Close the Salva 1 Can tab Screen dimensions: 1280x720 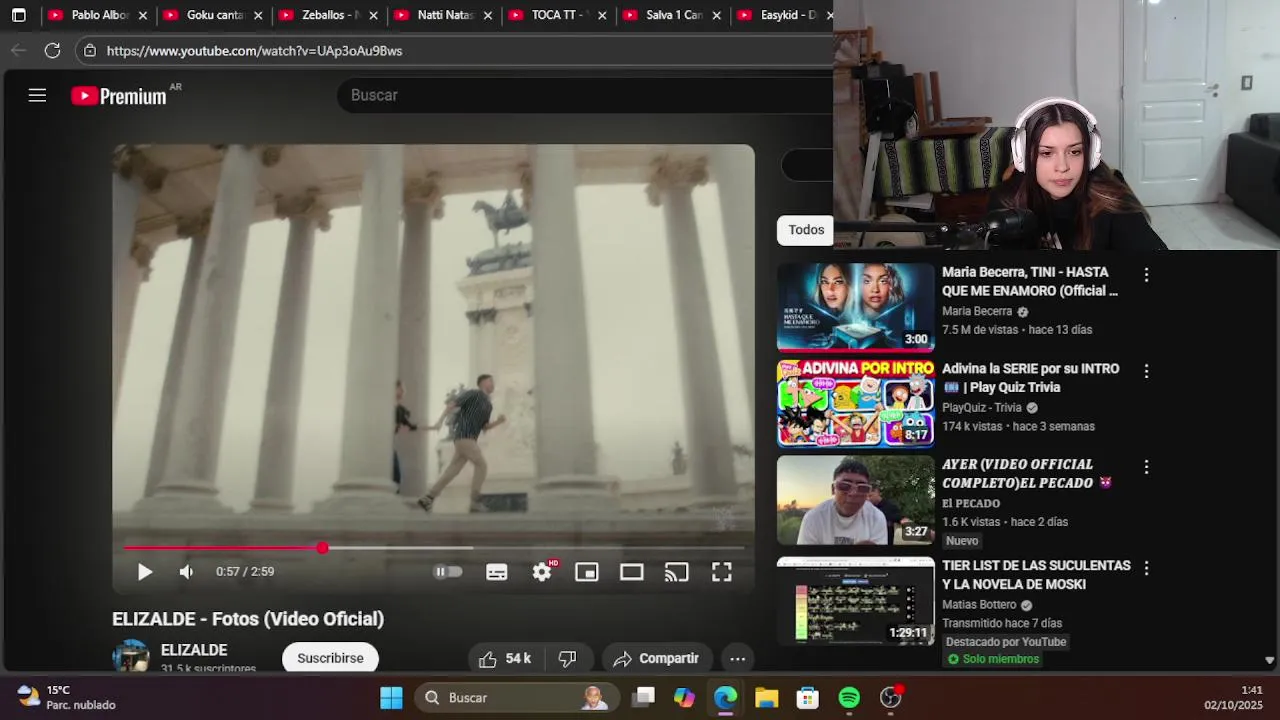(716, 16)
